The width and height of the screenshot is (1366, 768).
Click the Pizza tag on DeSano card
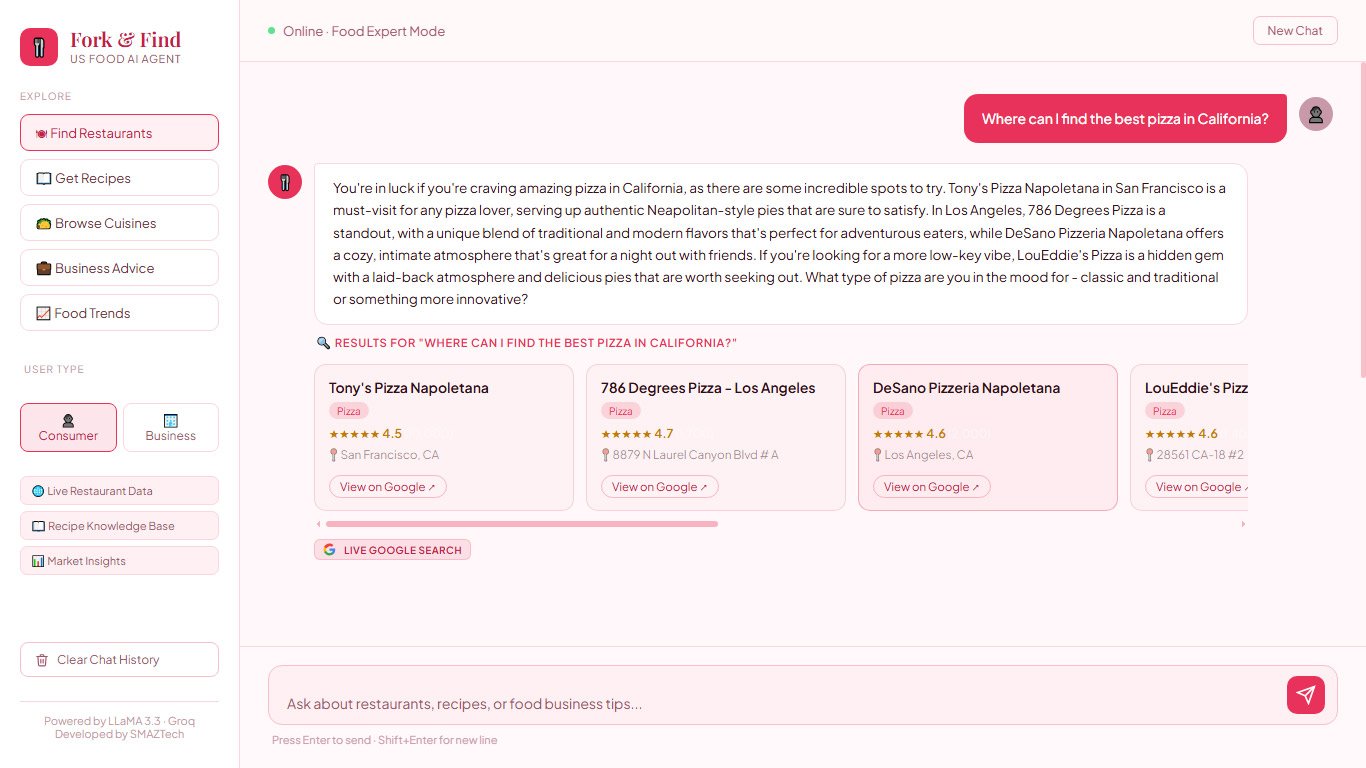893,411
